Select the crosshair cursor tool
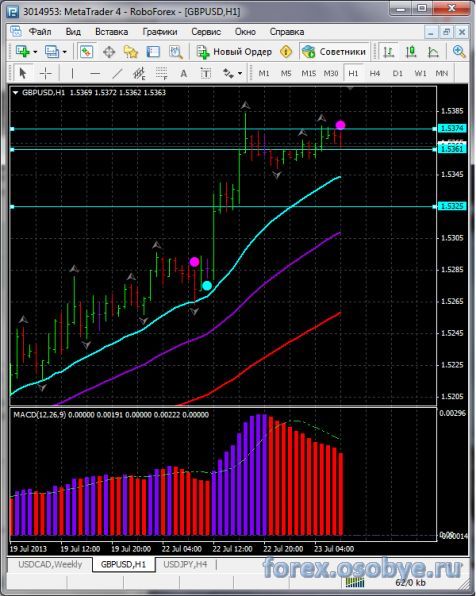 (x=46, y=73)
